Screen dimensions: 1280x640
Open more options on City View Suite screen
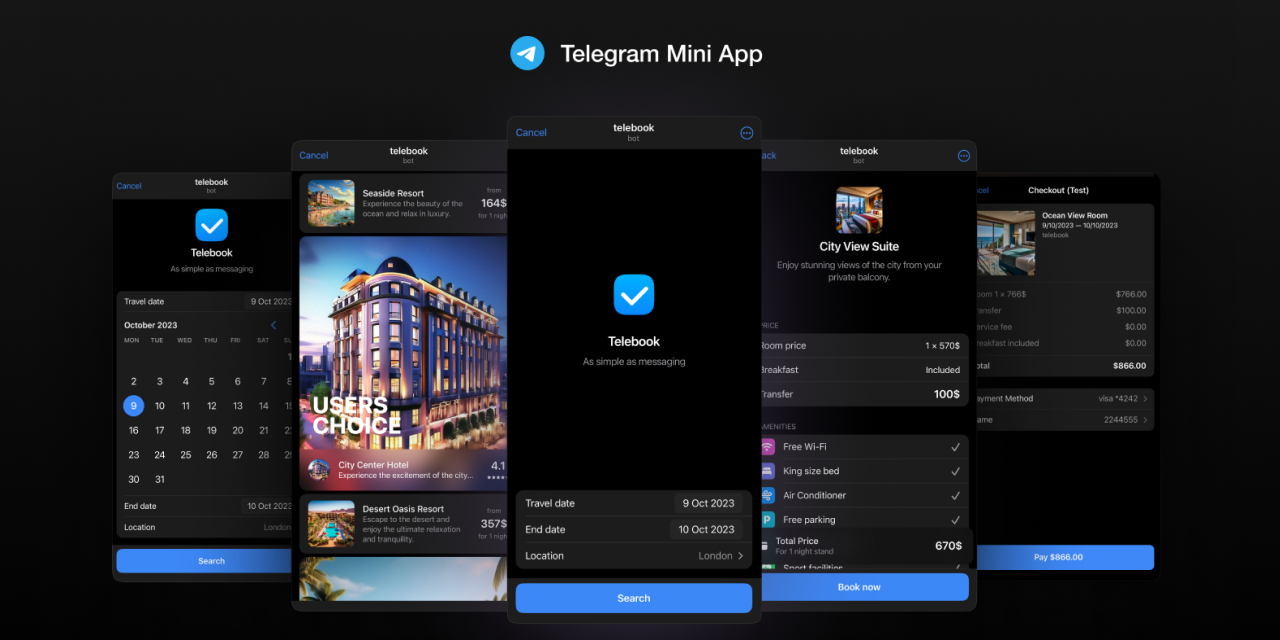[964, 156]
